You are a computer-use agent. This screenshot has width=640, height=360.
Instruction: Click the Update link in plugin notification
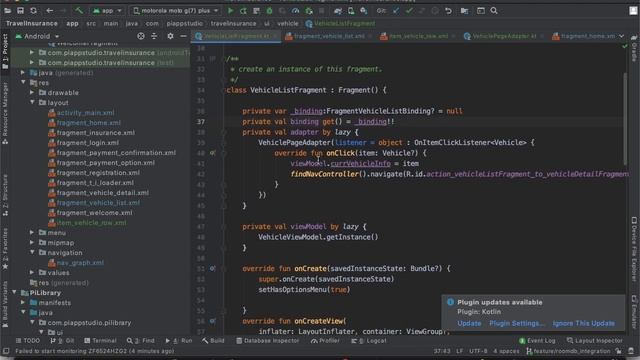[x=469, y=323]
